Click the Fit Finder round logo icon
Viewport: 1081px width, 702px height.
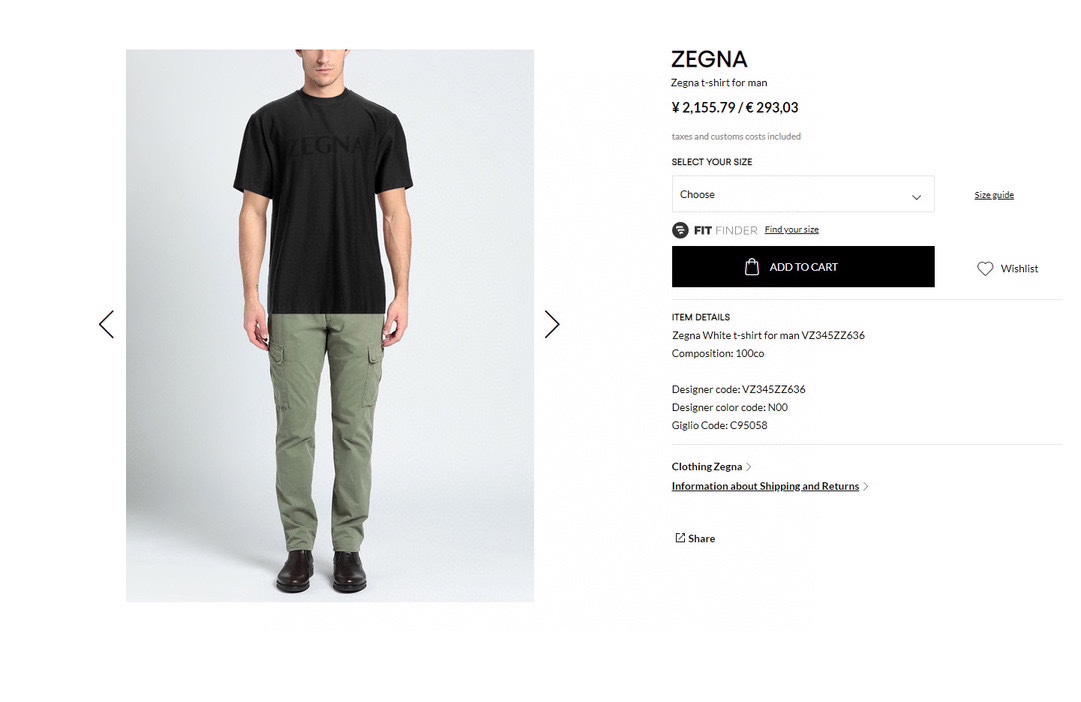click(680, 230)
